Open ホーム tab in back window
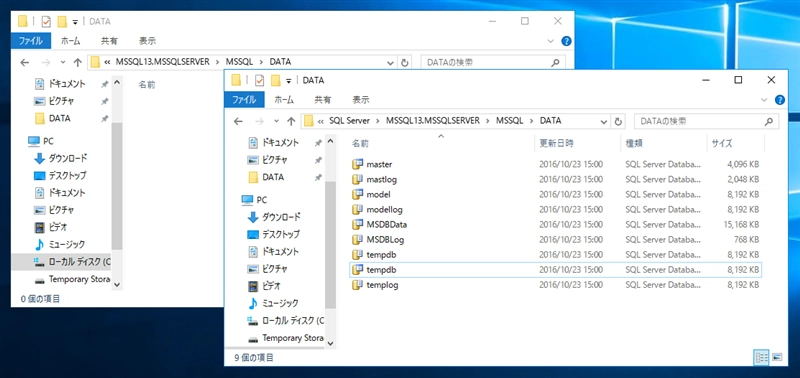This screenshot has width=800, height=378. [70, 41]
